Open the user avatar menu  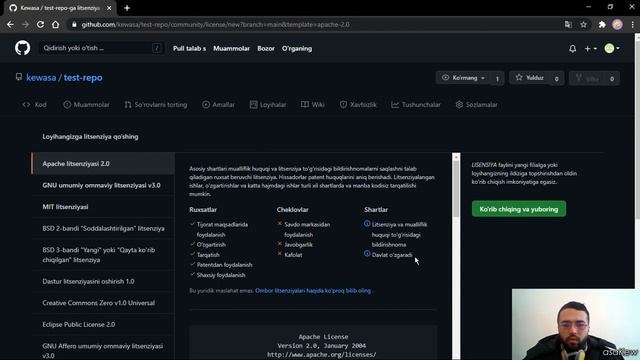pos(612,49)
